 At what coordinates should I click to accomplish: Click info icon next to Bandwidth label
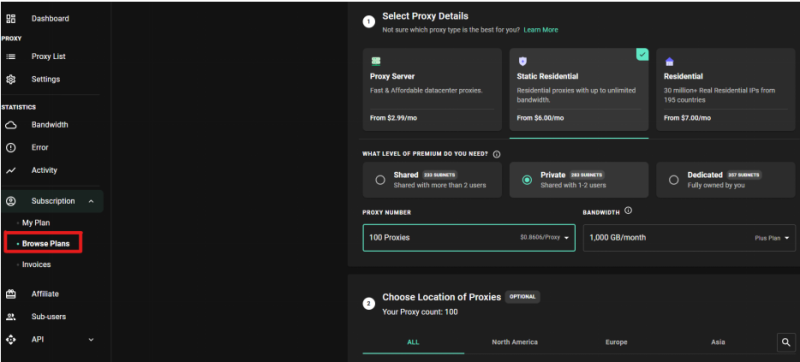[628, 211]
